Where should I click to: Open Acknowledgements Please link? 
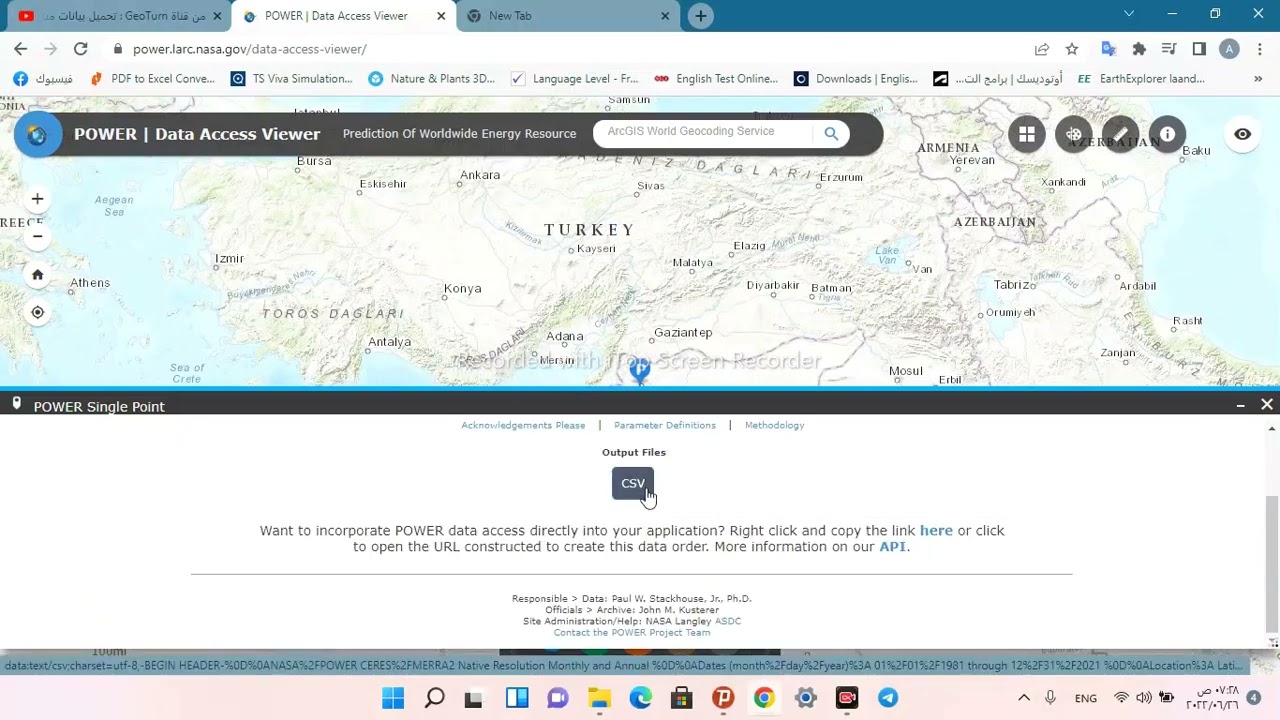tap(523, 425)
